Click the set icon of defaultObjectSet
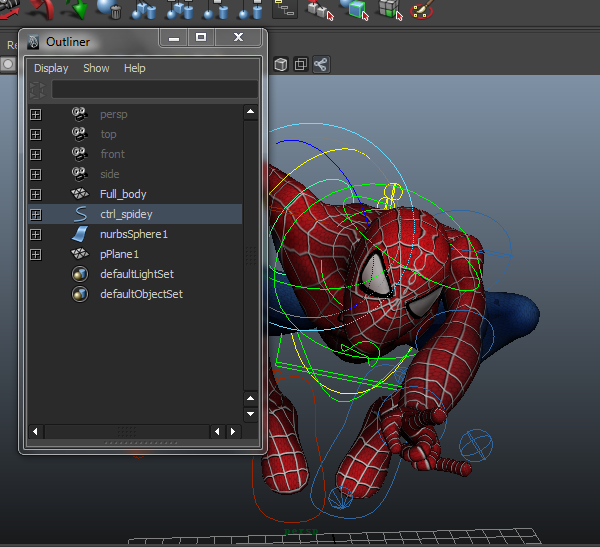Viewport: 600px width, 547px height. [80, 294]
